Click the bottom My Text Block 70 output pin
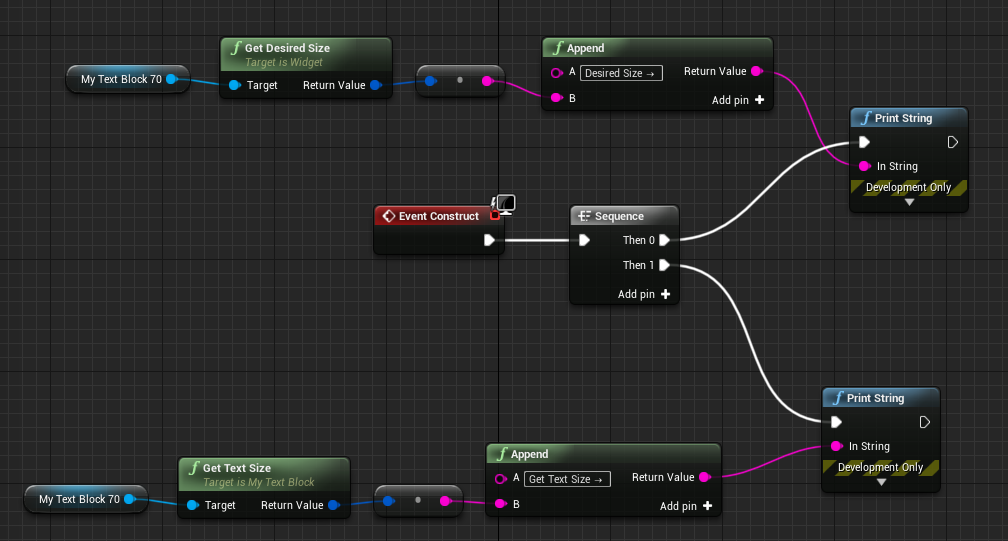Image resolution: width=1008 pixels, height=541 pixels. point(129,499)
